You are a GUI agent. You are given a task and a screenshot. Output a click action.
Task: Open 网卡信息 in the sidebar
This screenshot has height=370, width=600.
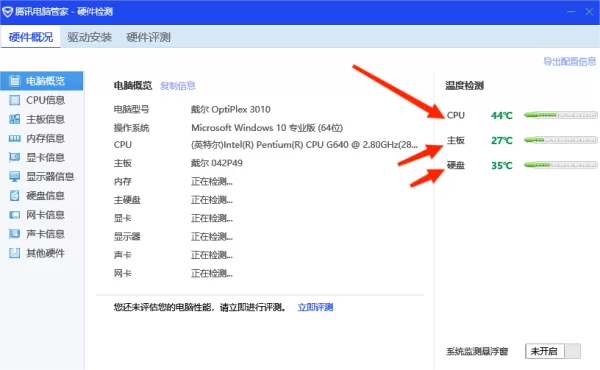coord(41,215)
